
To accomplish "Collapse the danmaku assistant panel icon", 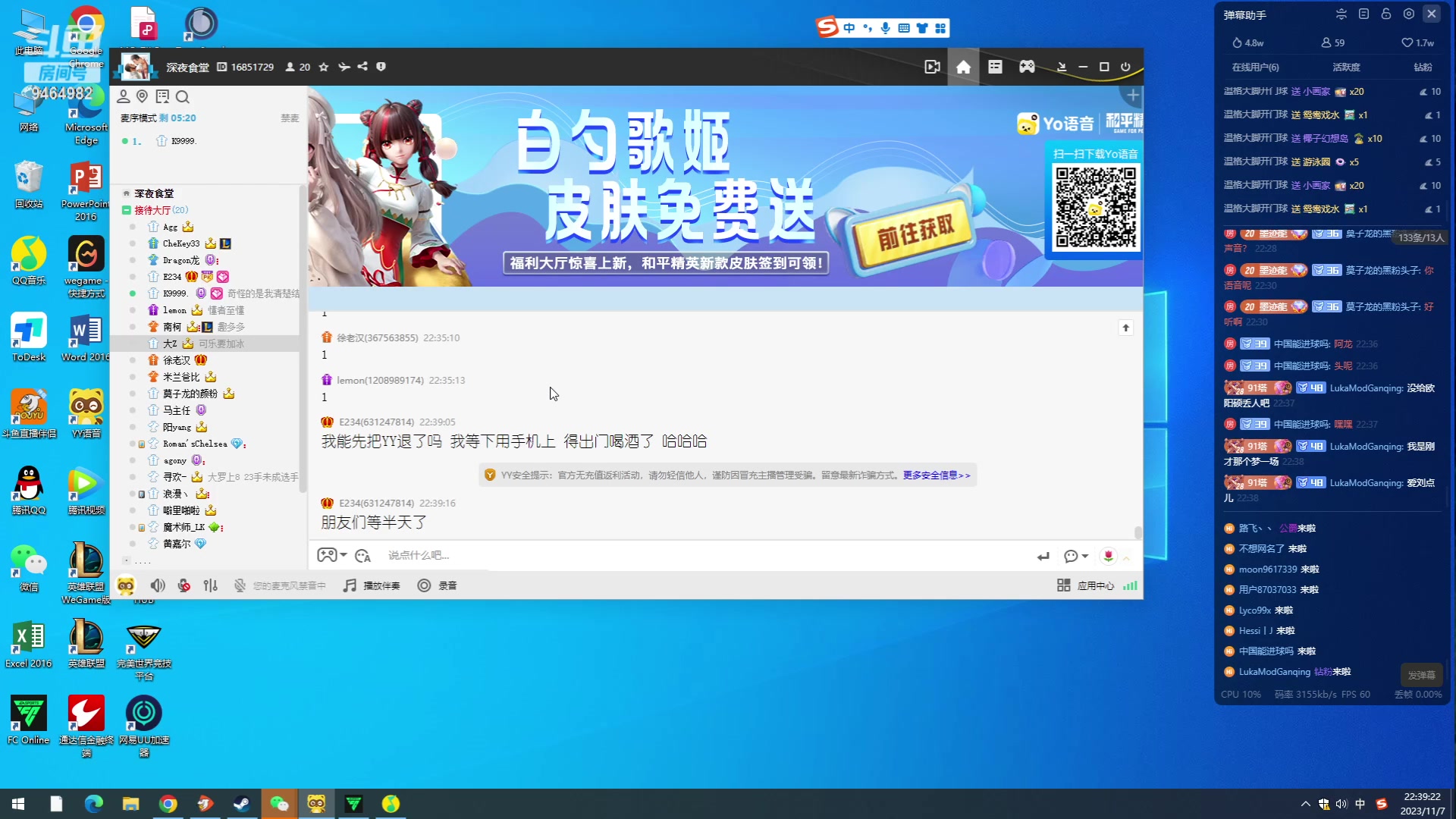I will click(x=1341, y=14).
